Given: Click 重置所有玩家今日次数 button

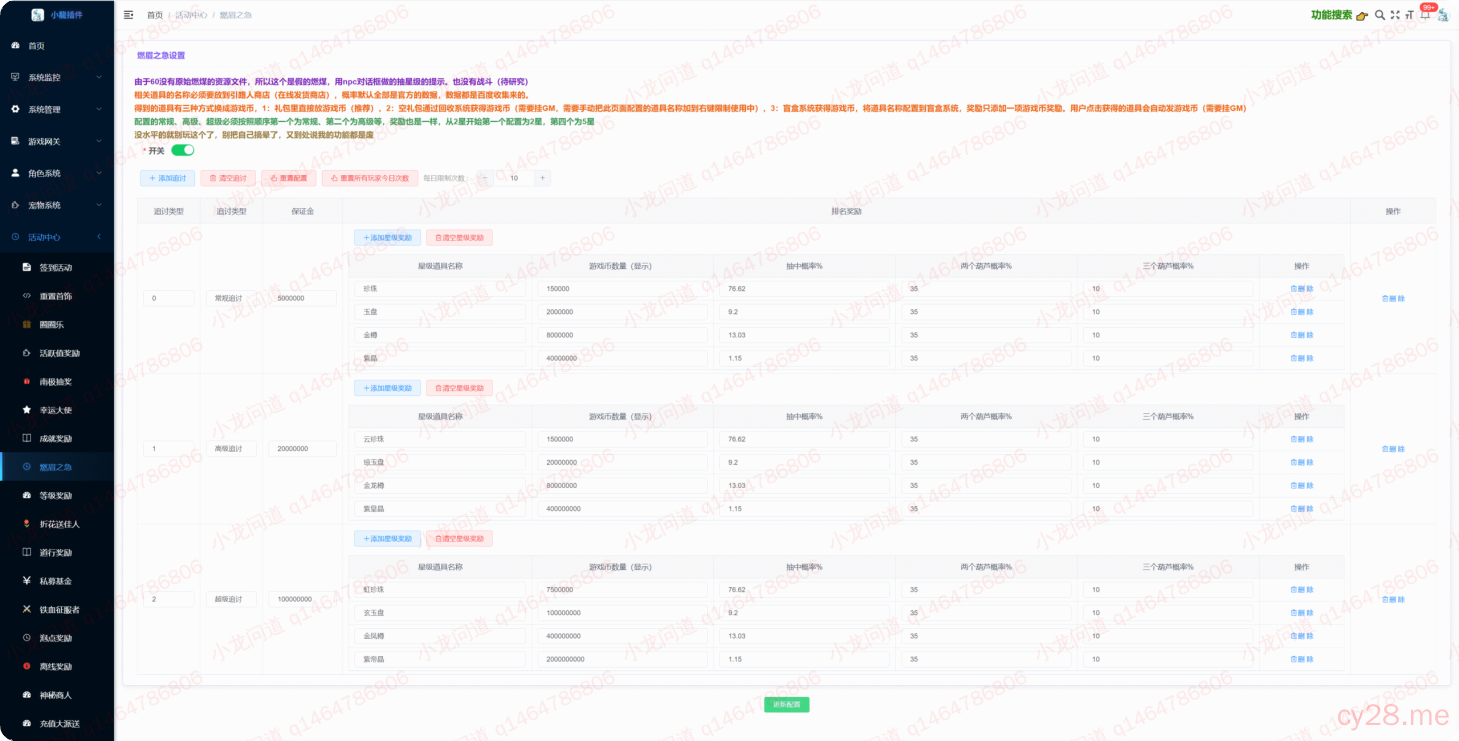Looking at the screenshot, I should (369, 178).
